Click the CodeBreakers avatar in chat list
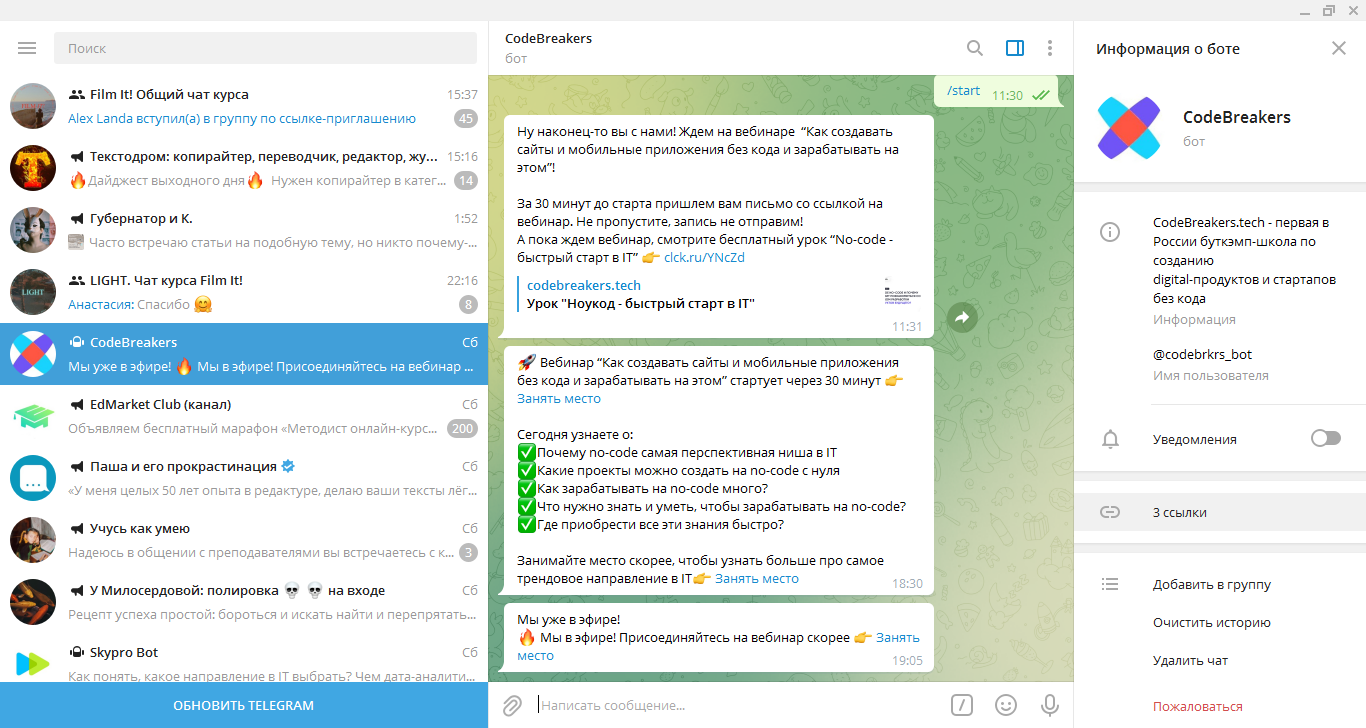The image size is (1366, 728). click(32, 354)
